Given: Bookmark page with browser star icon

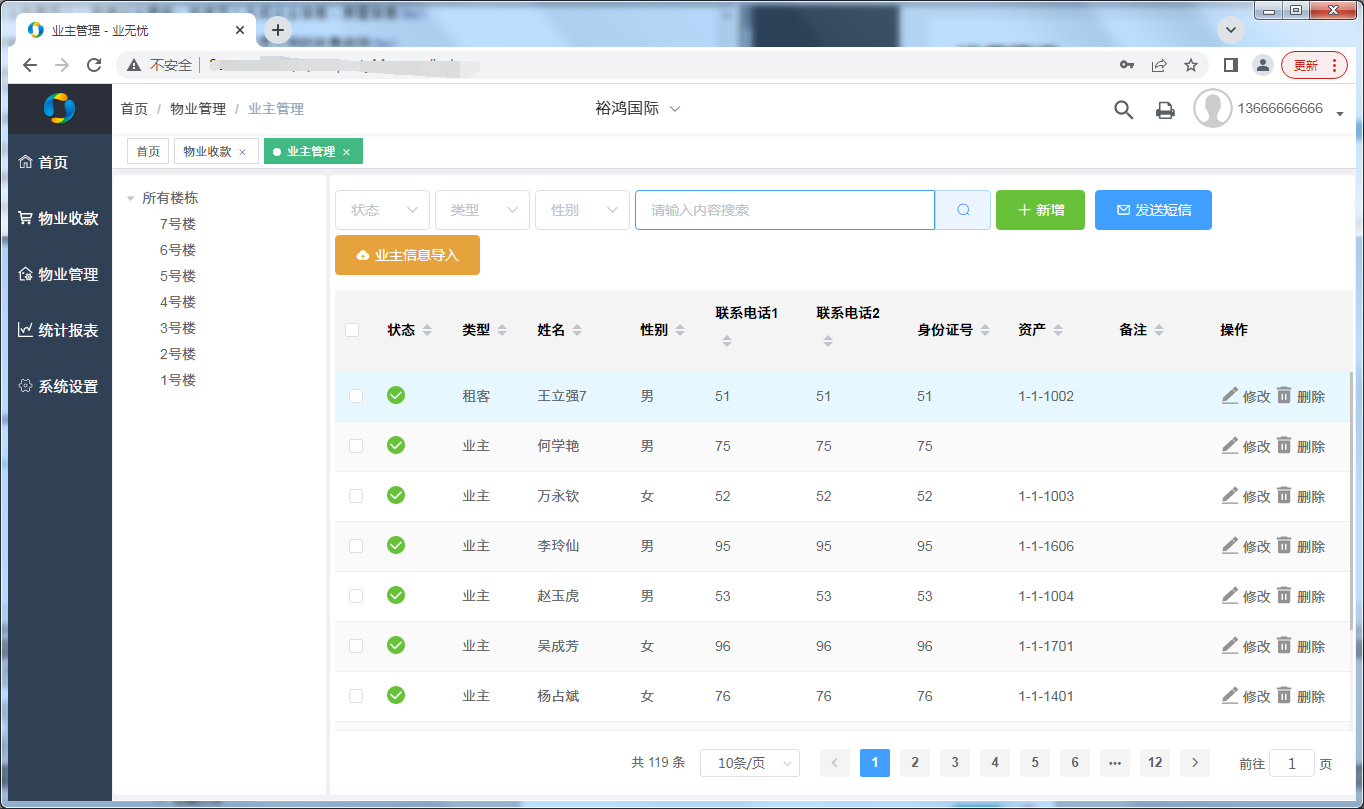Looking at the screenshot, I should pos(1190,65).
